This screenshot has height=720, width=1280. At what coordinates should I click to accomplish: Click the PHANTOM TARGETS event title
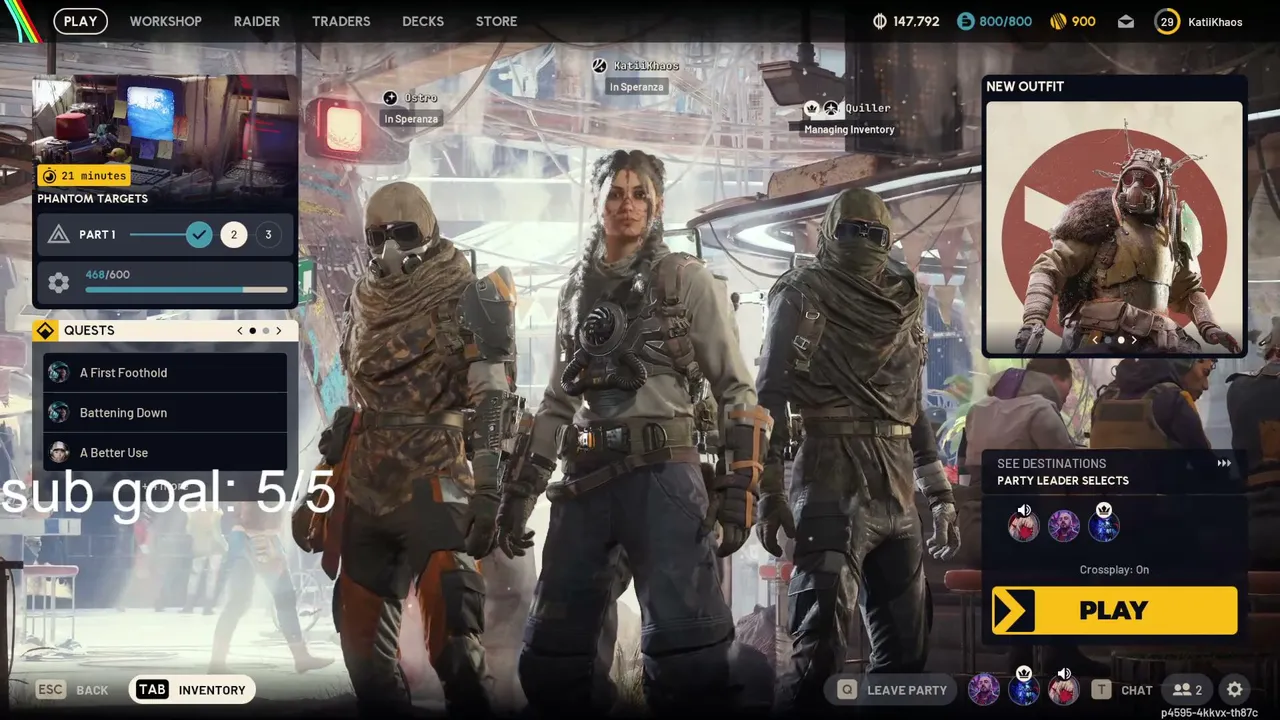pos(93,198)
